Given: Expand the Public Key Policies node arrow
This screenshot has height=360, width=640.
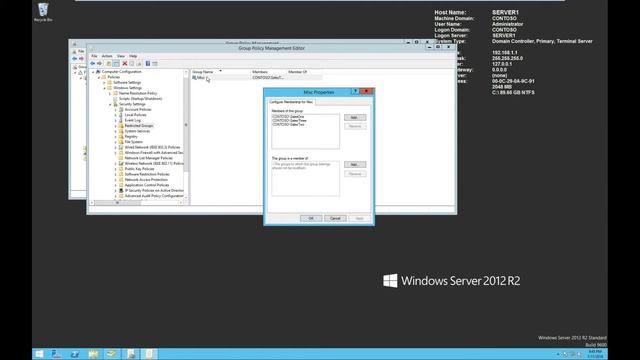Looking at the screenshot, I should 116,169.
